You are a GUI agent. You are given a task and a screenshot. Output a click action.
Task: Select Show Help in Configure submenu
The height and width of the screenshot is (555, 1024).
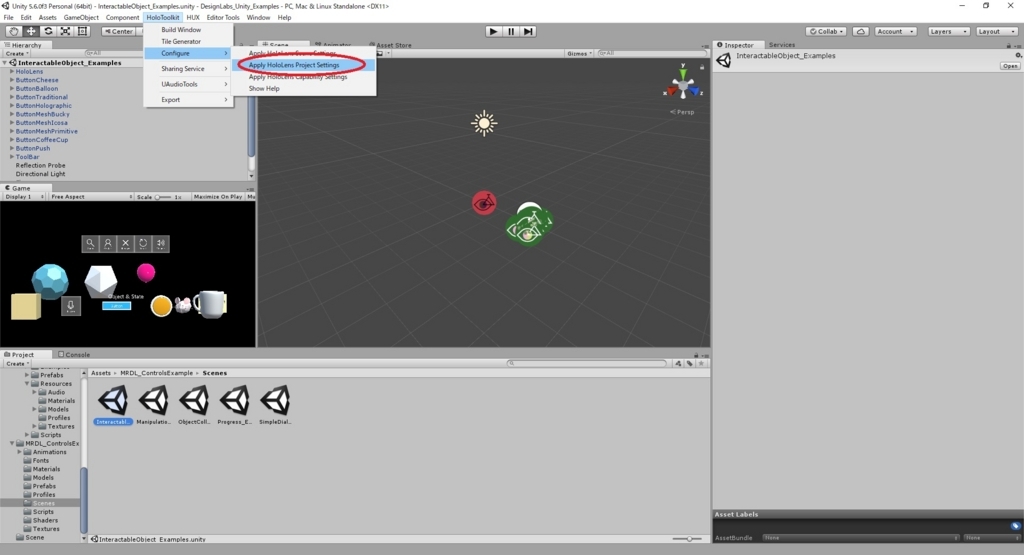click(304, 89)
